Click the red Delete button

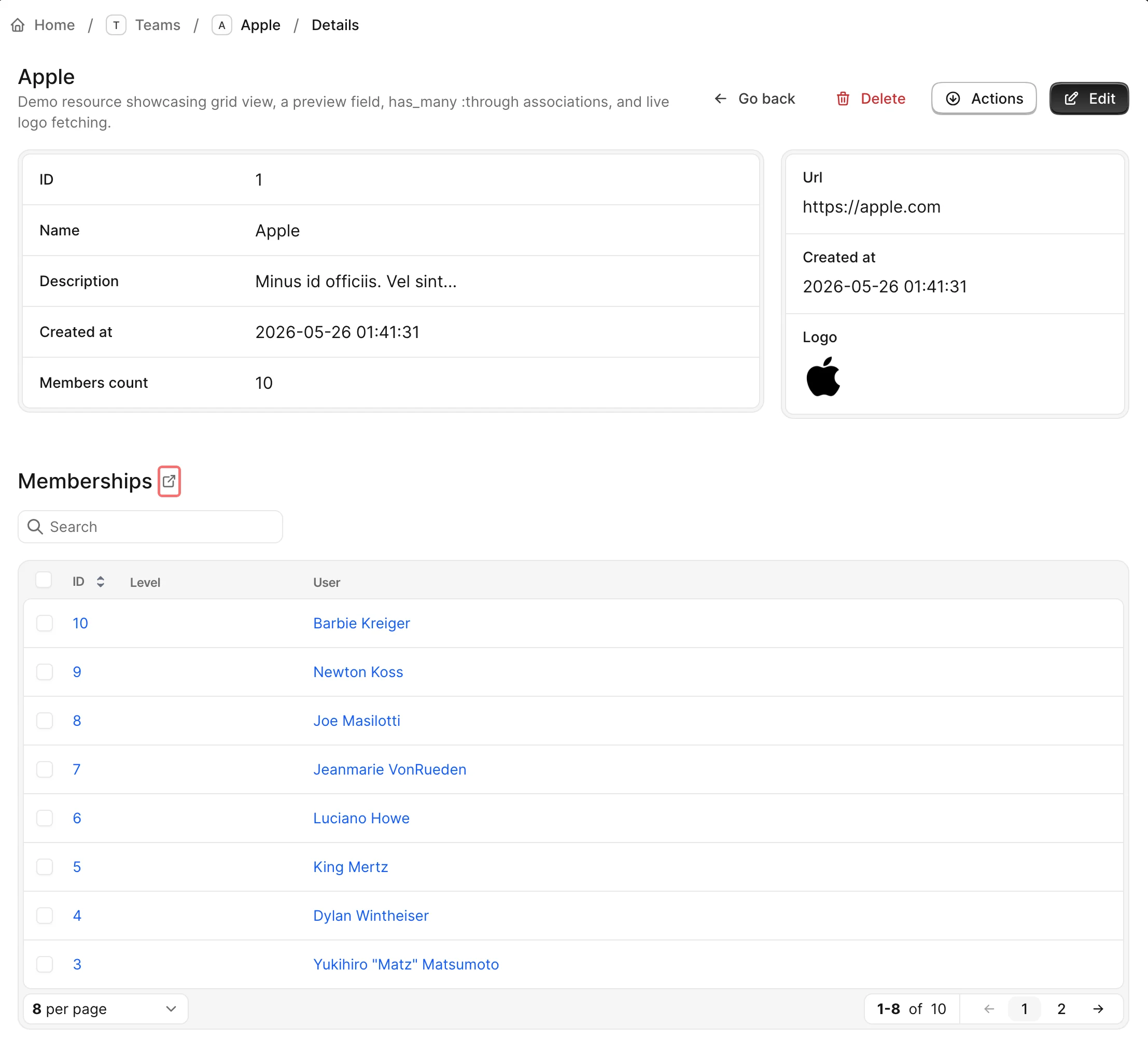click(x=871, y=99)
